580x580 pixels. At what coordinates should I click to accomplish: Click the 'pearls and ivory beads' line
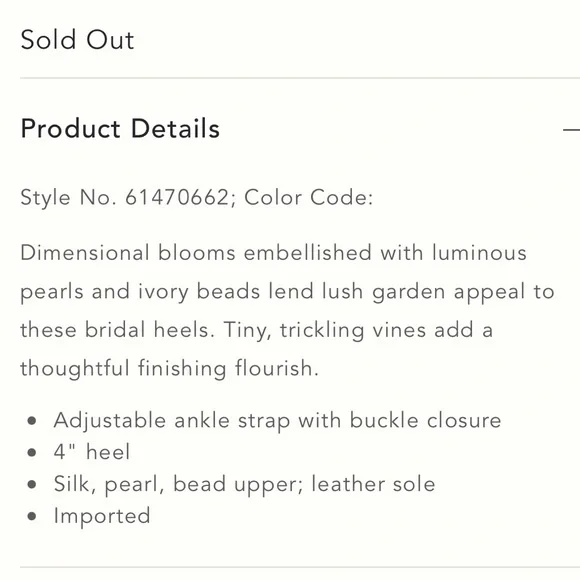click(287, 292)
